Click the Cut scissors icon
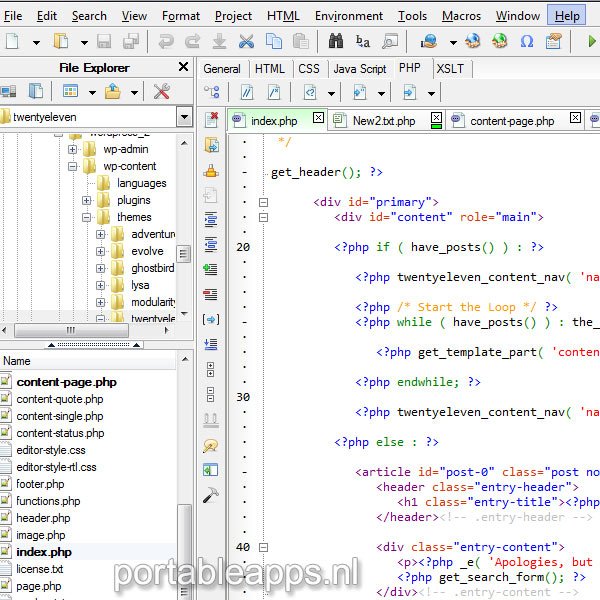Image resolution: width=600 pixels, height=600 pixels. point(246,42)
